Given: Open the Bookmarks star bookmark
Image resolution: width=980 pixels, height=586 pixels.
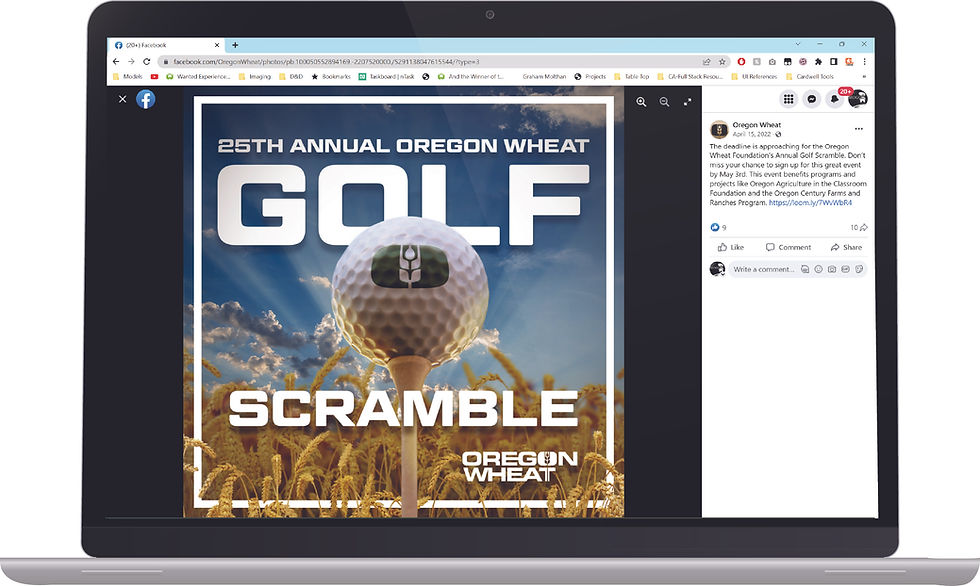Looking at the screenshot, I should point(331,77).
